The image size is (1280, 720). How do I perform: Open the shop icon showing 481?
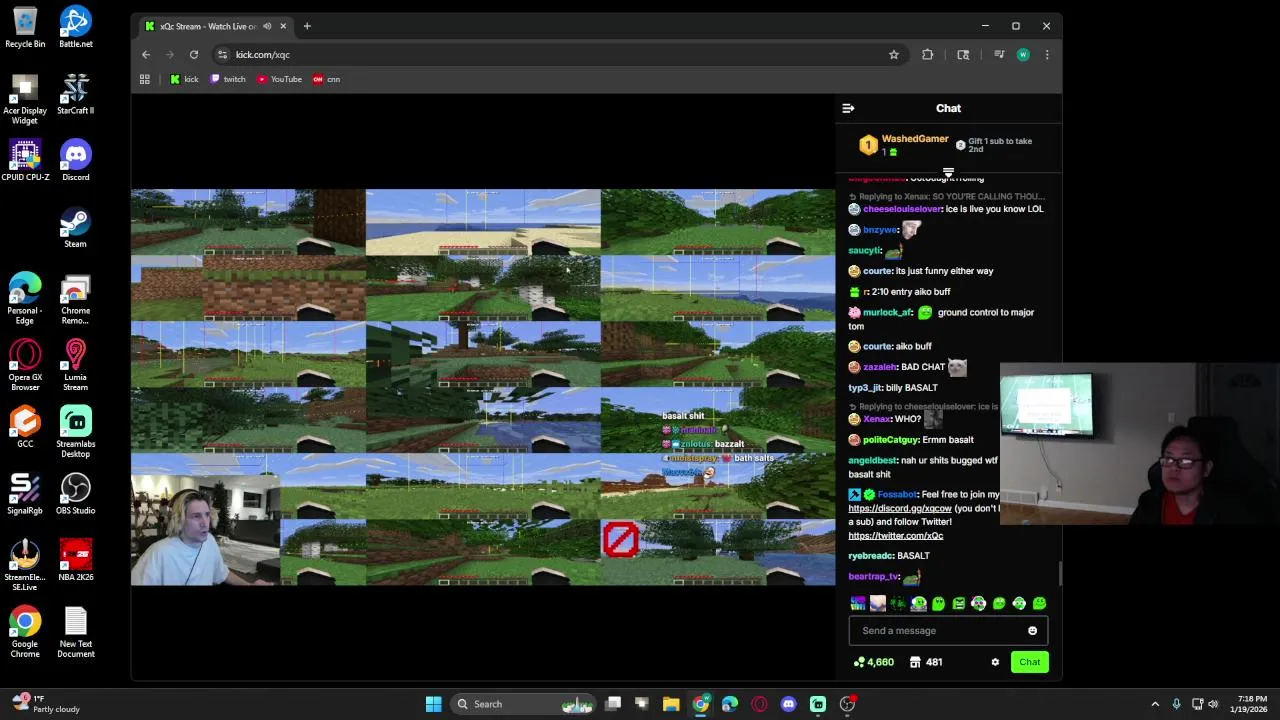(925, 662)
